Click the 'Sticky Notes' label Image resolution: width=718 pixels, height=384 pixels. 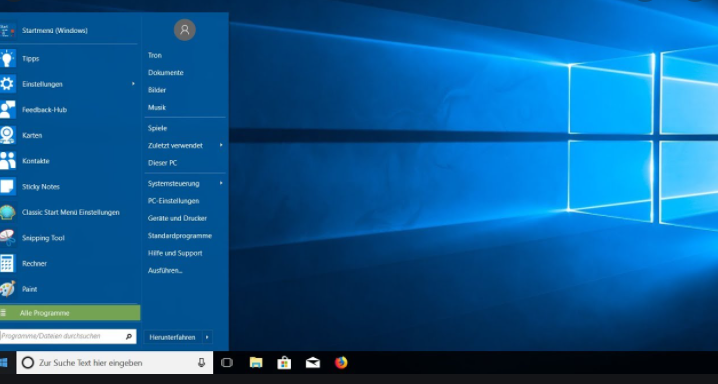[41, 187]
